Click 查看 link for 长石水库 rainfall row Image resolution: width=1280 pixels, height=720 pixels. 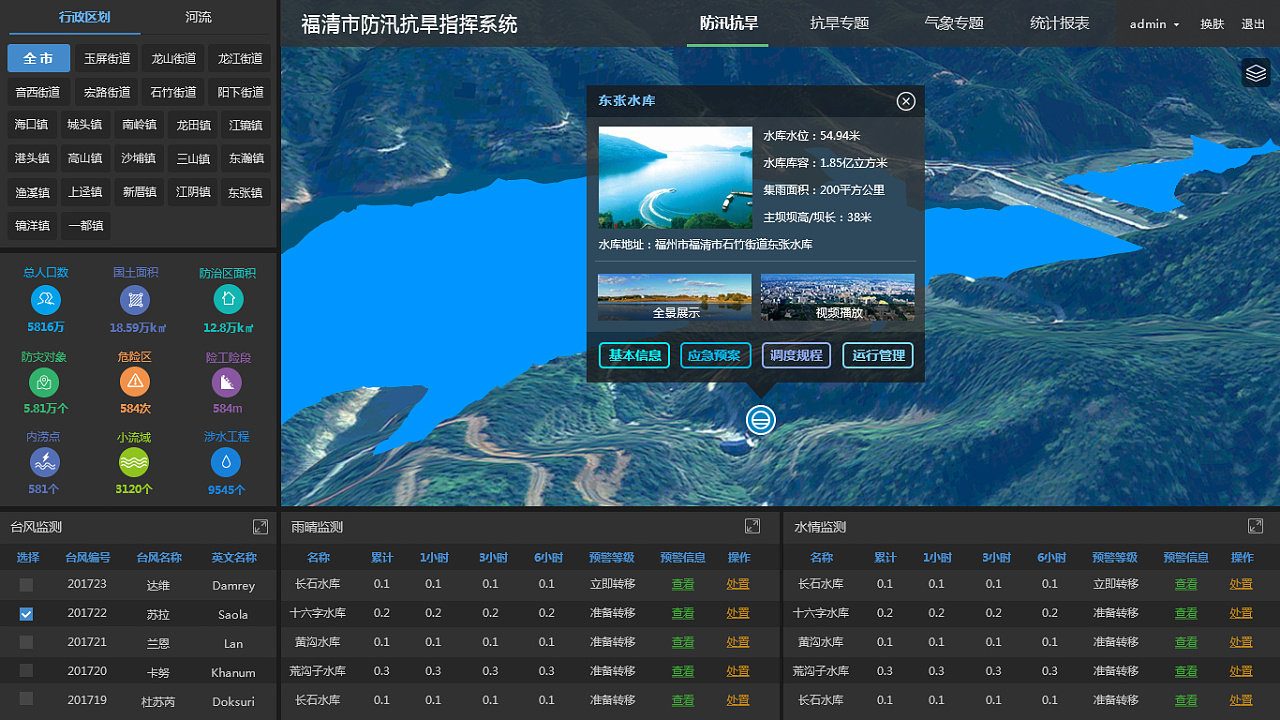[682, 585]
